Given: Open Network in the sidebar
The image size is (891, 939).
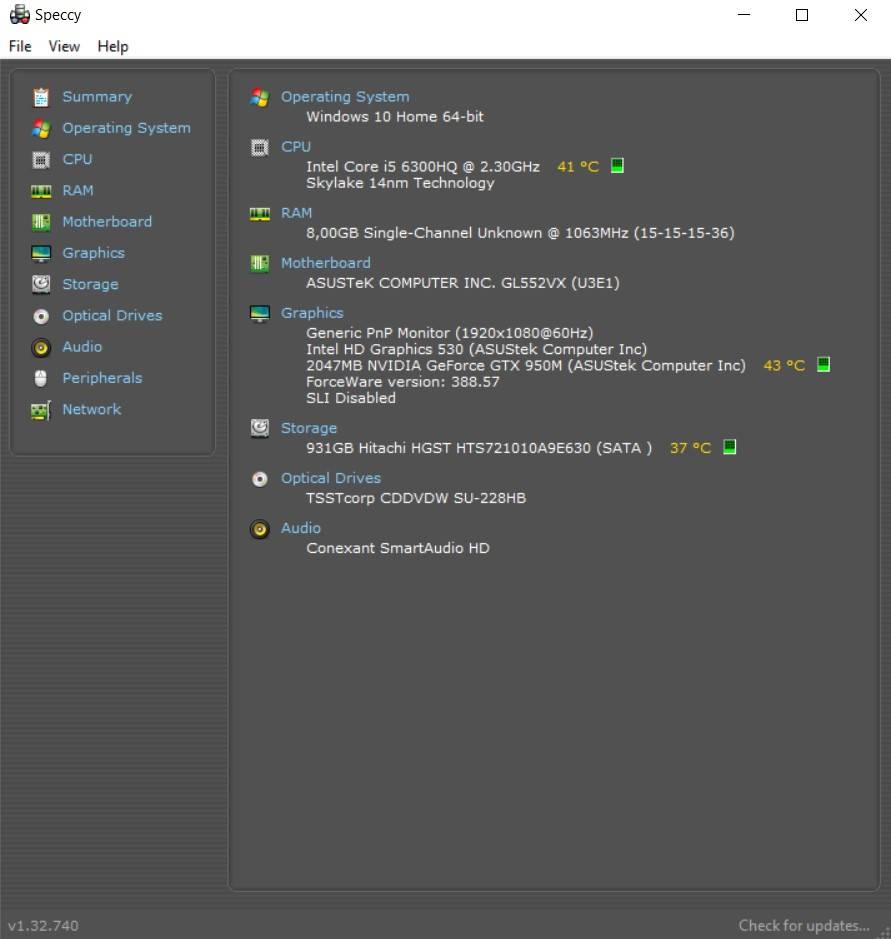Looking at the screenshot, I should click(92, 409).
